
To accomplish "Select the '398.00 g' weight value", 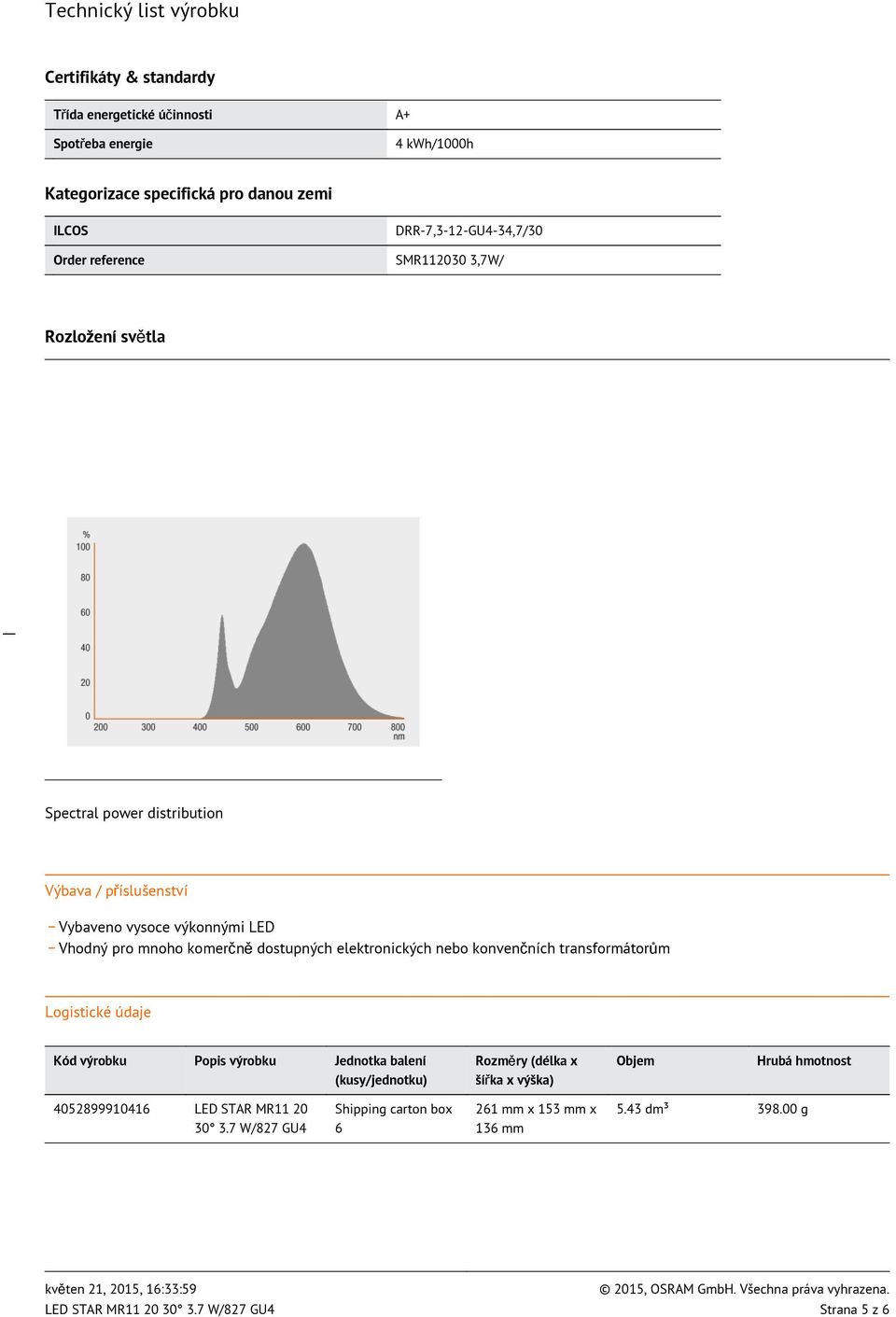I will (x=782, y=1109).
